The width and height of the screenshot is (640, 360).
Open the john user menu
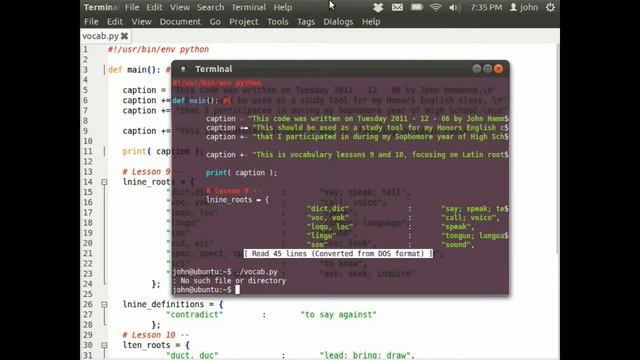[x=524, y=7]
